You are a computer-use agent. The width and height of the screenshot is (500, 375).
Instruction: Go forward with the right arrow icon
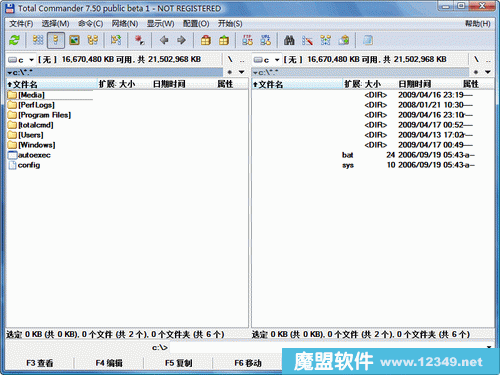(x=181, y=40)
